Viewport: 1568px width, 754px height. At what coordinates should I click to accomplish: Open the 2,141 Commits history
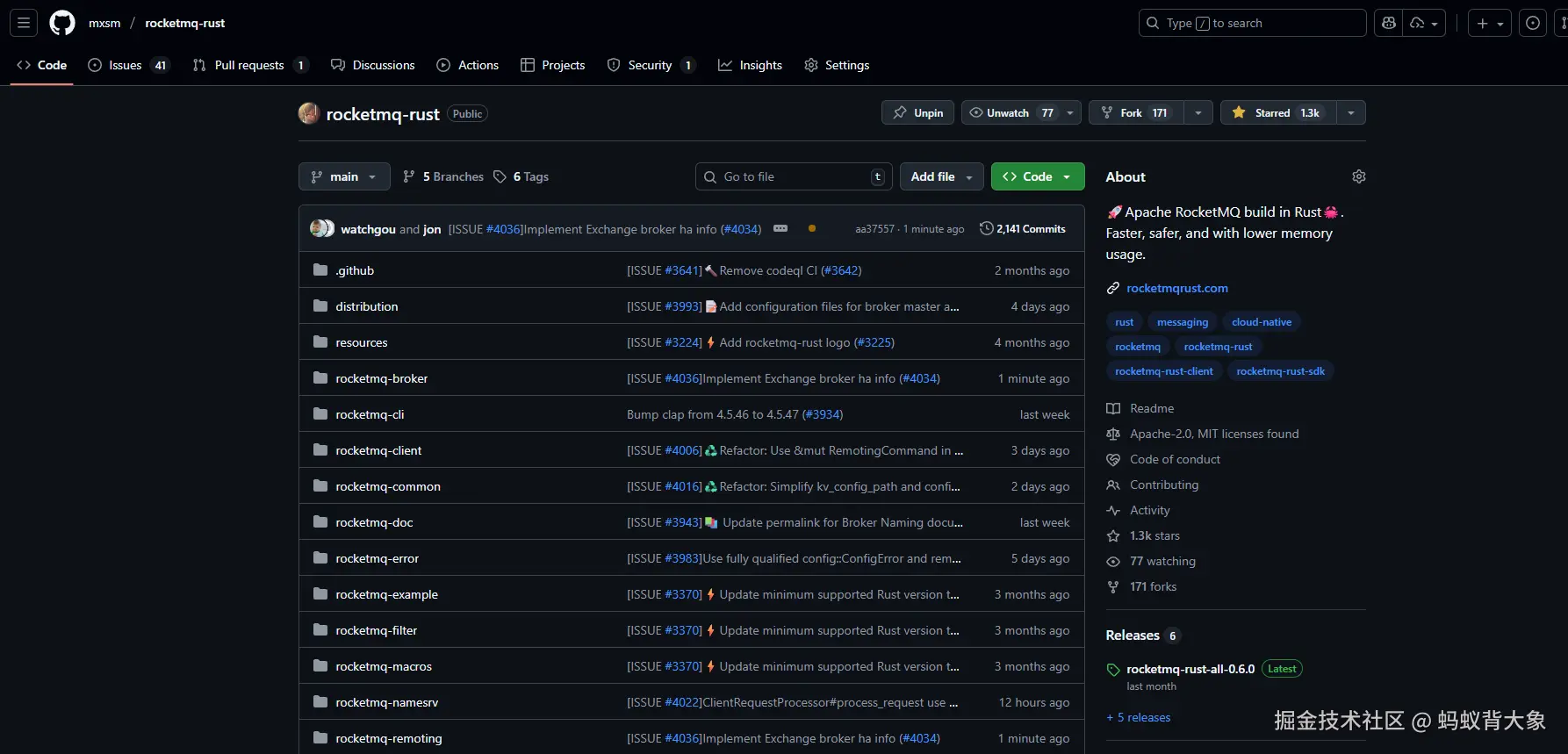[x=1023, y=229]
